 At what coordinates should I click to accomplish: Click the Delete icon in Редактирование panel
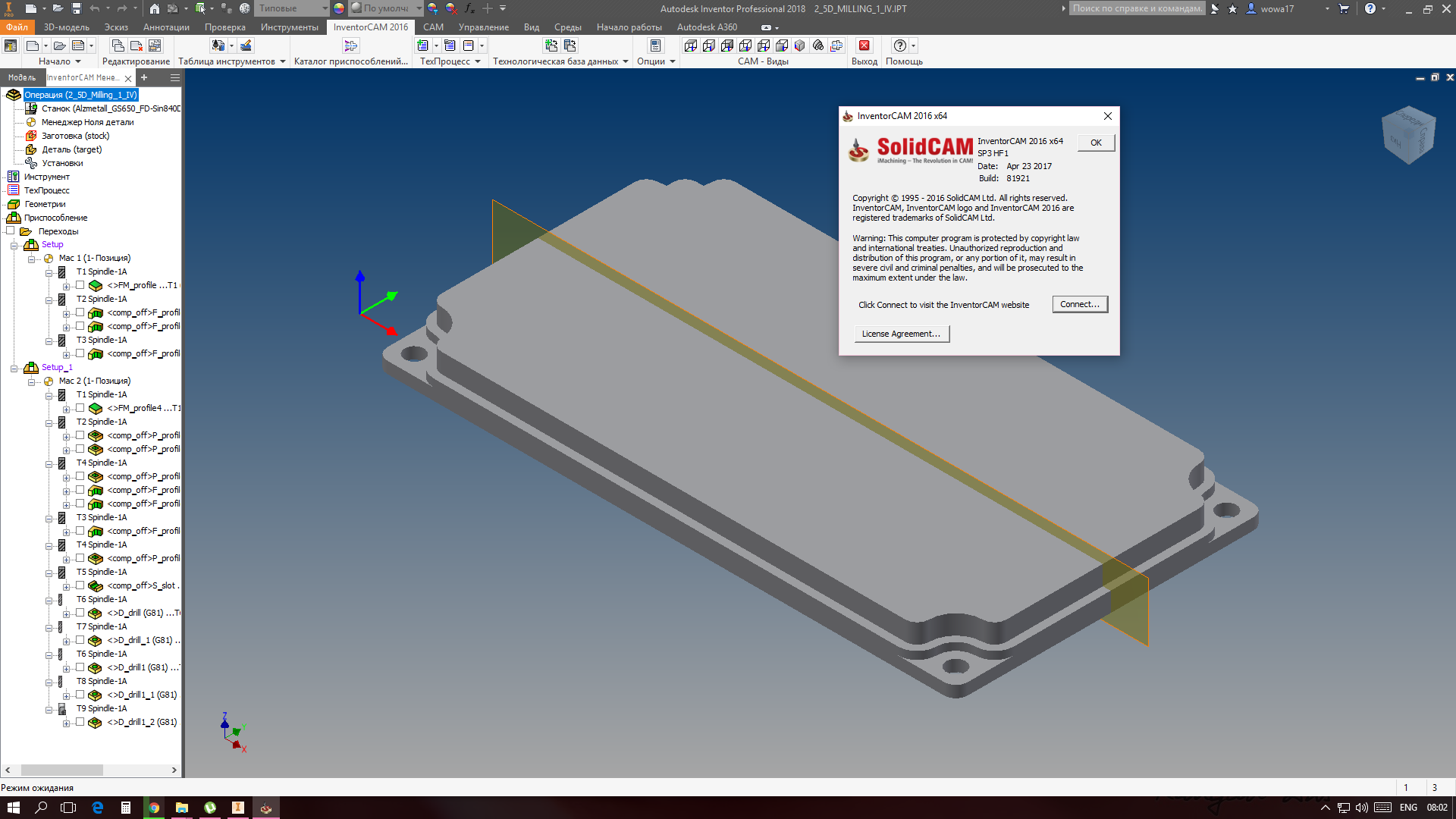[x=136, y=45]
